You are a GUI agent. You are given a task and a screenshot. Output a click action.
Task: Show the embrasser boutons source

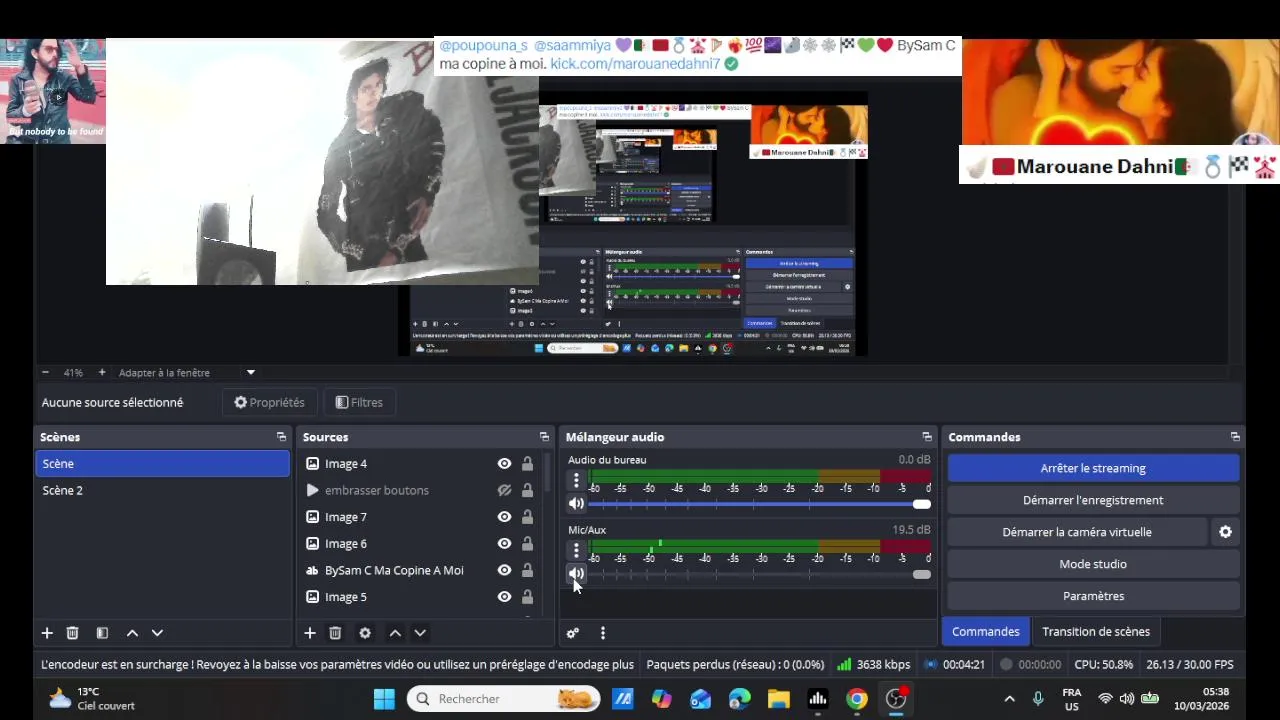pos(504,490)
